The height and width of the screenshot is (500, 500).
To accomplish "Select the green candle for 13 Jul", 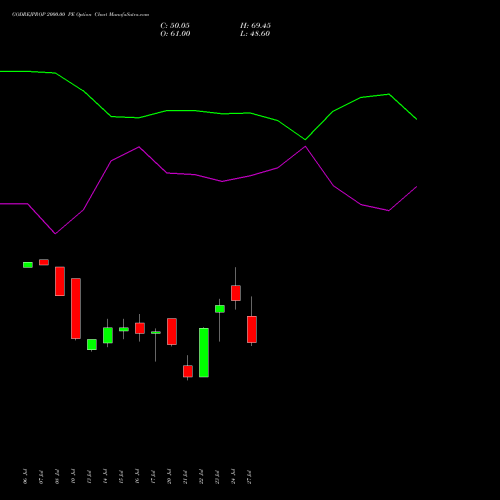I will (92, 344).
